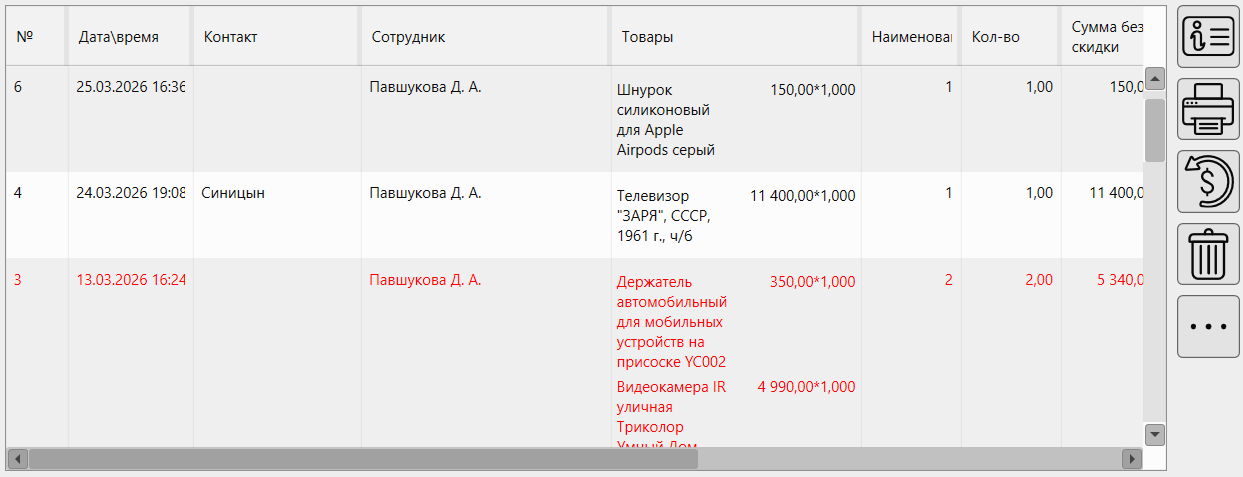Select the Синицын contact cell

point(233,193)
